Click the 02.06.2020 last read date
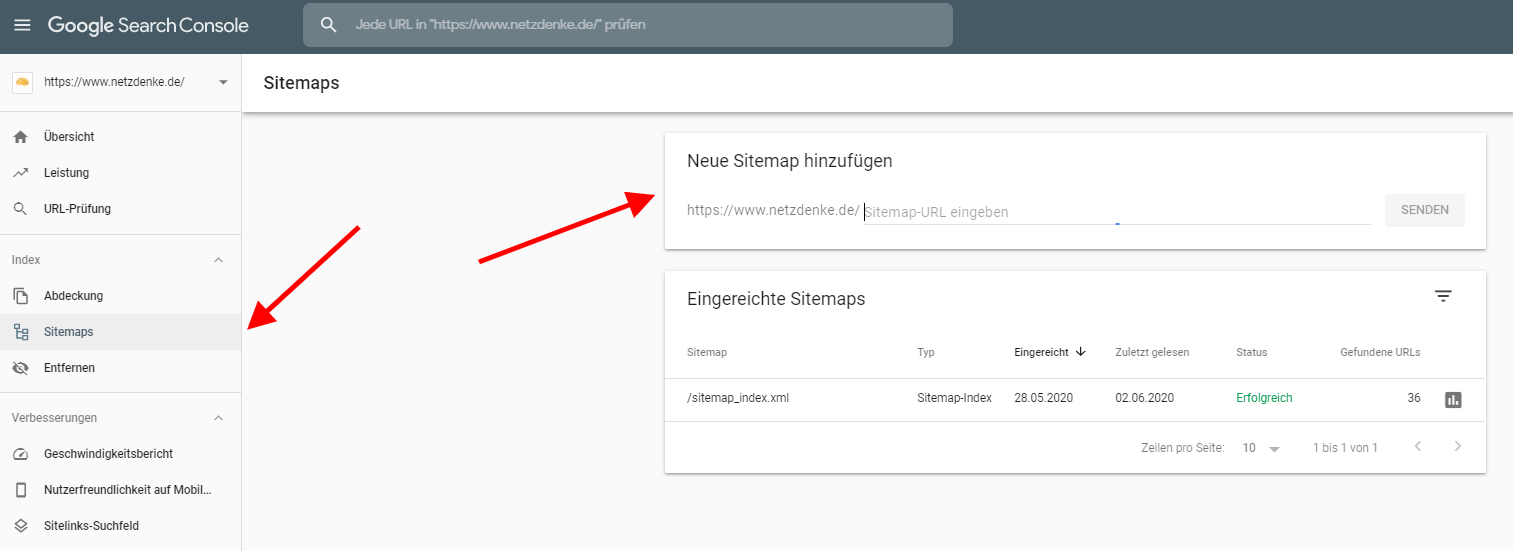Screen dimensions: 1513x551 1145,398
